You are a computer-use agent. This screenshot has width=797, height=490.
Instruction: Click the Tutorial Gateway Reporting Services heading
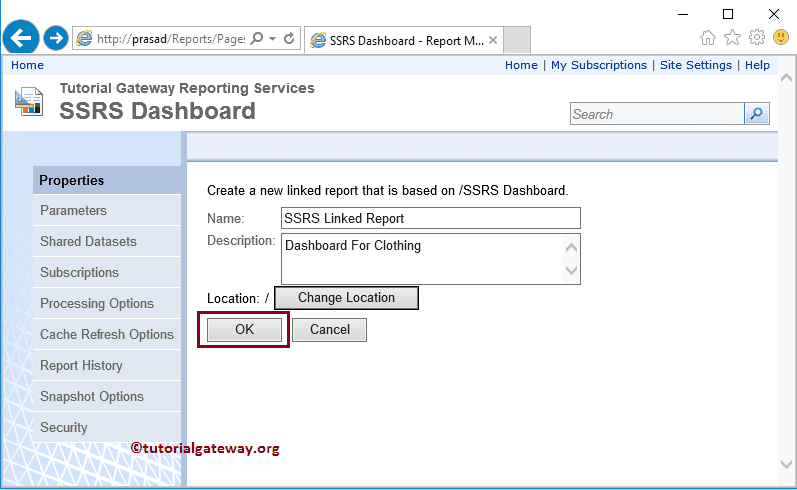coord(187,88)
